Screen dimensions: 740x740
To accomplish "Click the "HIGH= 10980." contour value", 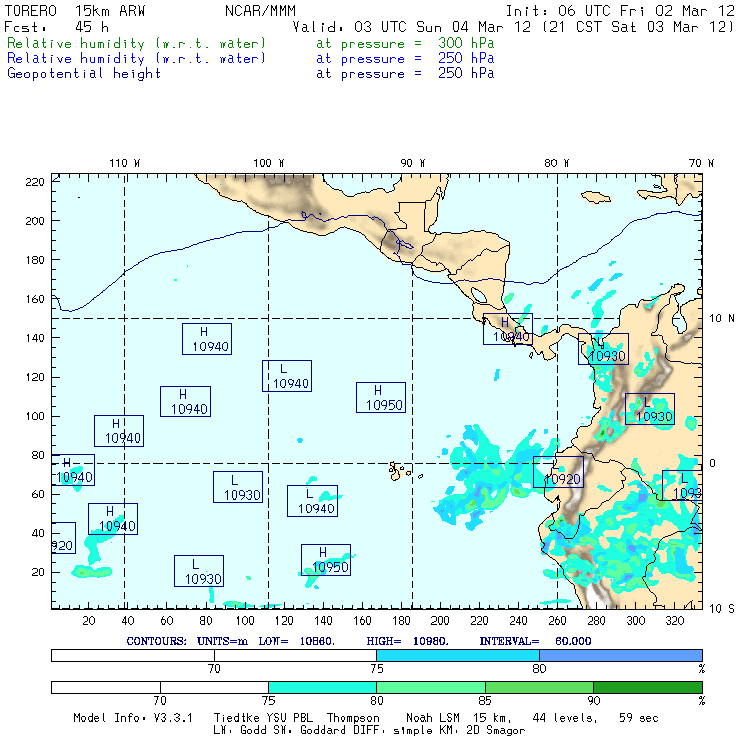I will (408, 641).
